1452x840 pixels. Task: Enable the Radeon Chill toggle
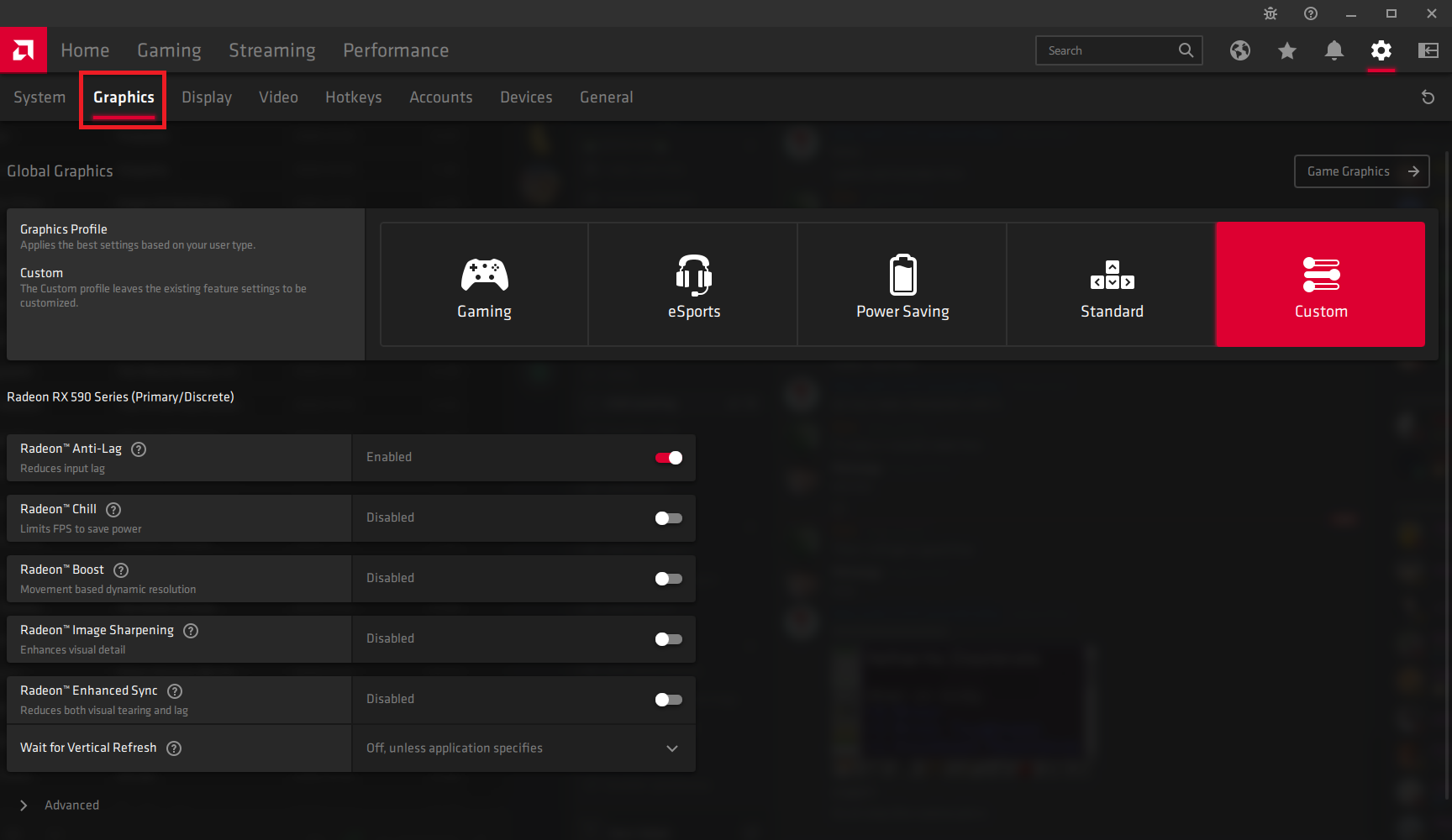point(669,518)
